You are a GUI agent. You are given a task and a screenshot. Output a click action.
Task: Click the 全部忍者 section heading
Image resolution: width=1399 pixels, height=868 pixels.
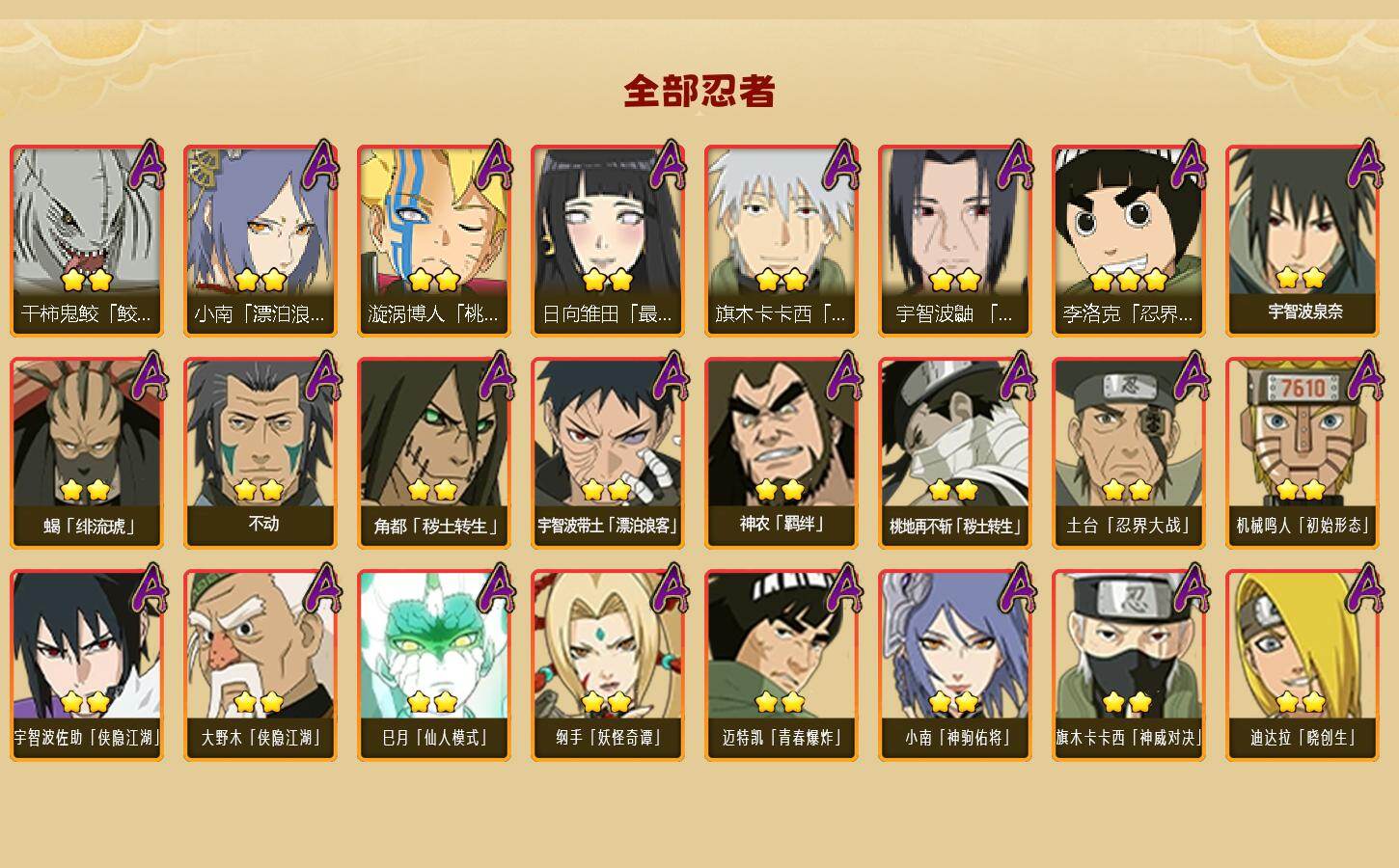699,92
